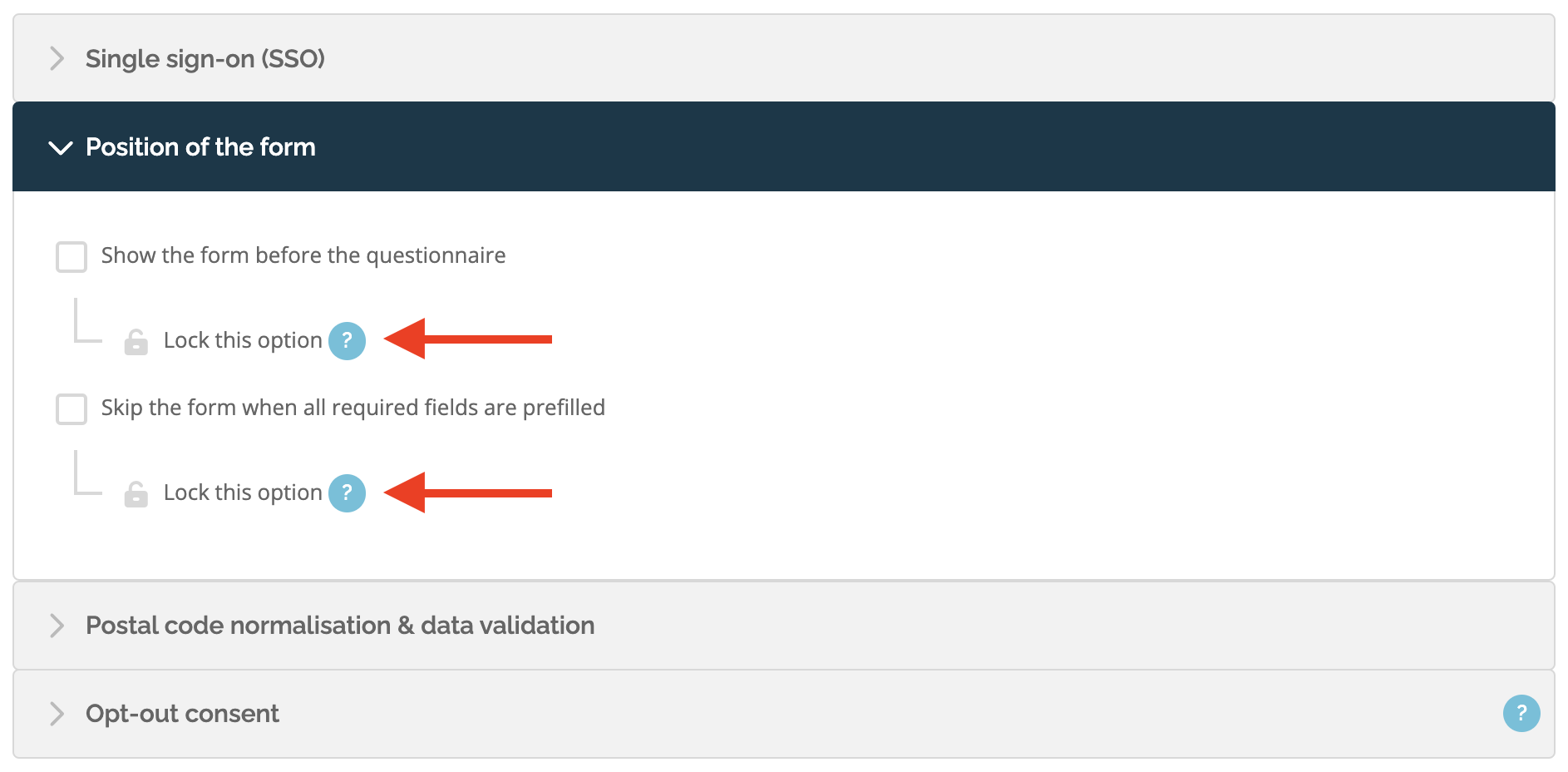Click the padlock icon beside the first lock option
1568x772 pixels.
136,340
